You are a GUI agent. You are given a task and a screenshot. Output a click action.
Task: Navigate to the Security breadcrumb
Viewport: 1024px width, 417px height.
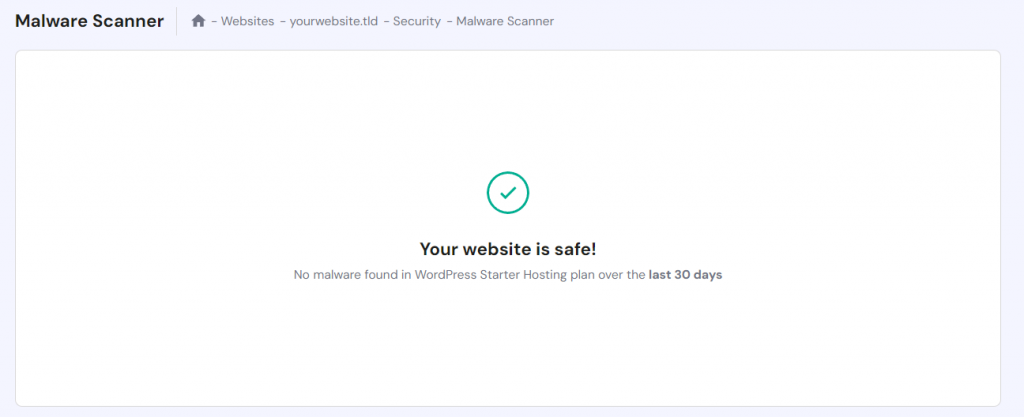tap(416, 21)
